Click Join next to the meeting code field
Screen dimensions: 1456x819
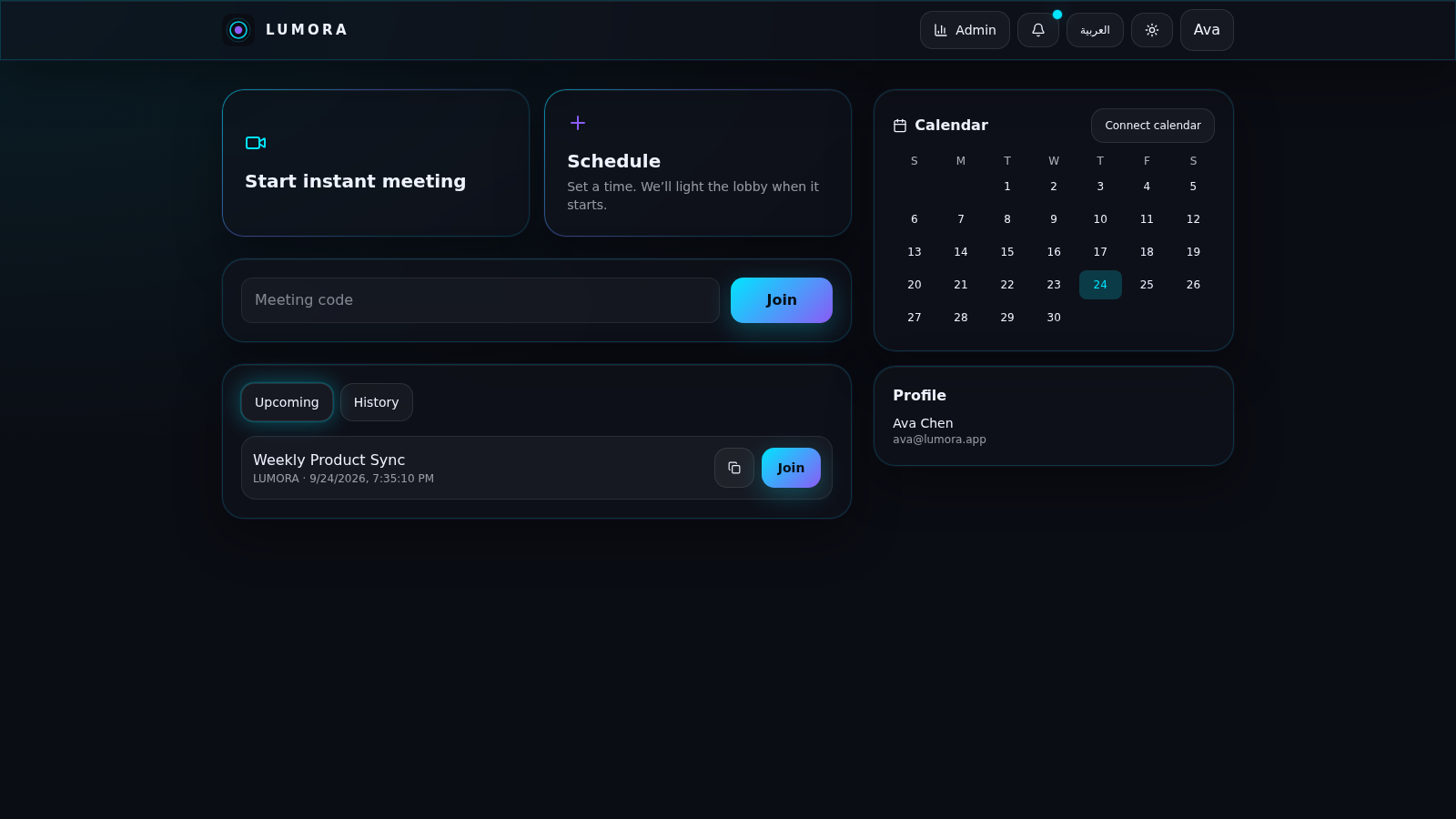(x=782, y=300)
